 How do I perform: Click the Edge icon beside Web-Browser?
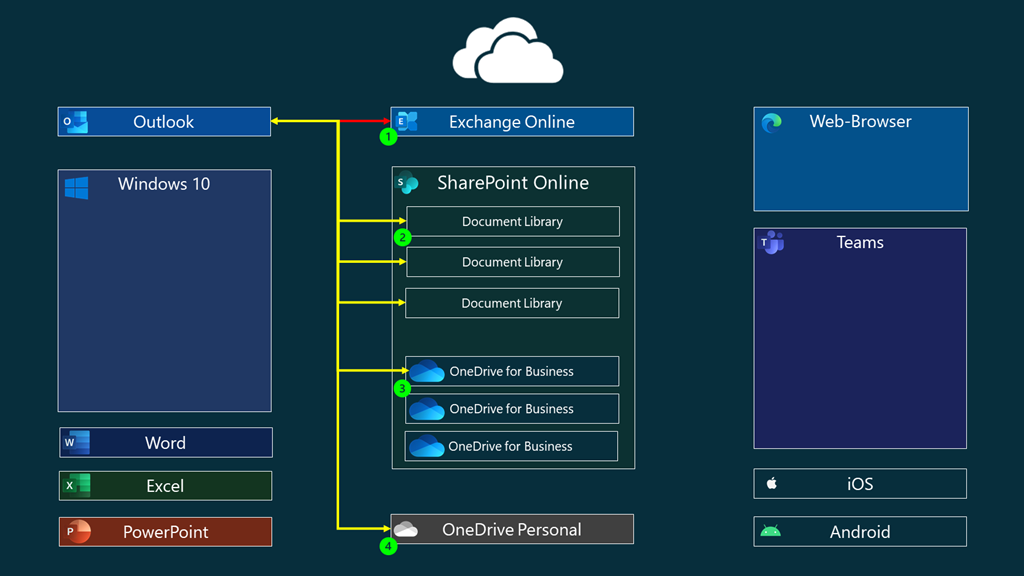pos(770,121)
